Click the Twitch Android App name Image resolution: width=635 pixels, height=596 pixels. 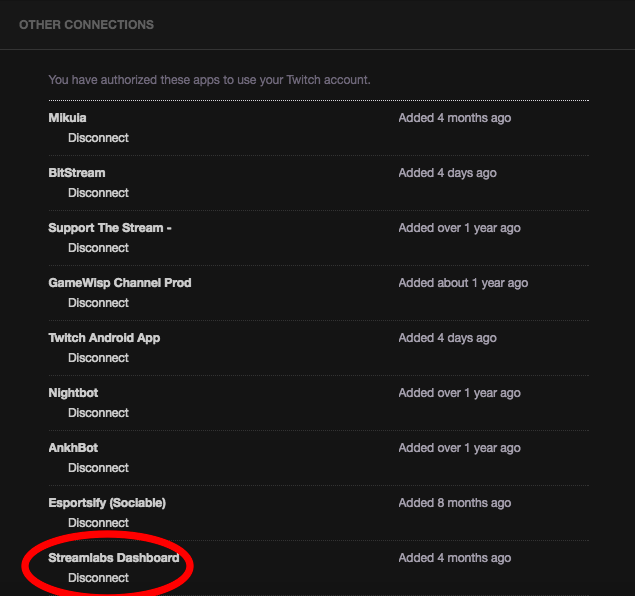pos(104,338)
